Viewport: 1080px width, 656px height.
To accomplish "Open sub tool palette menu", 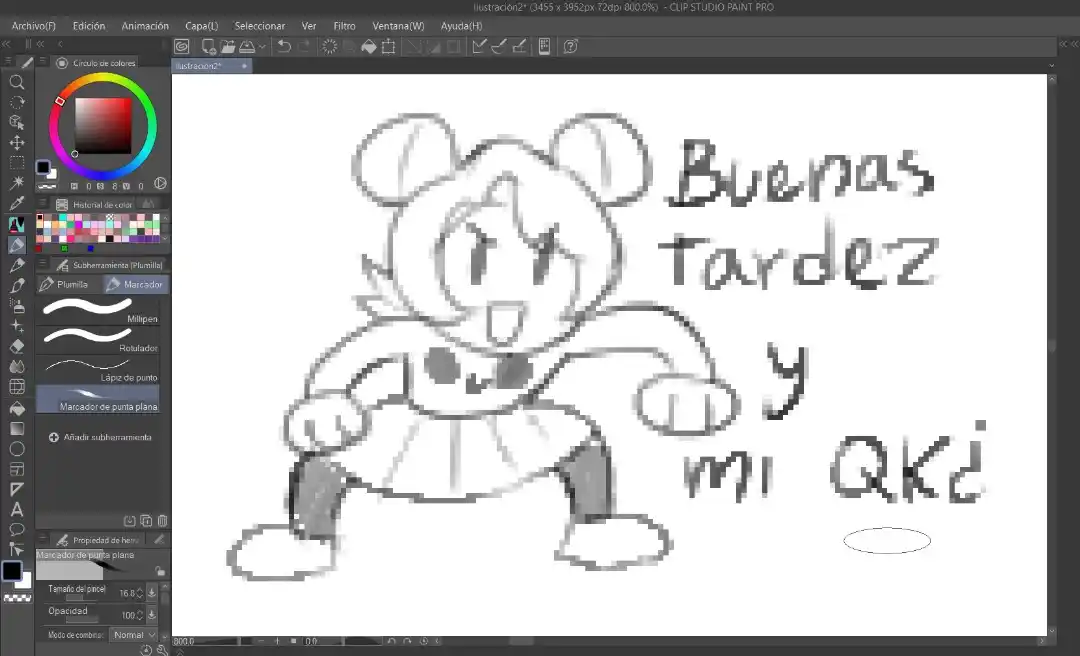I will coord(43,265).
